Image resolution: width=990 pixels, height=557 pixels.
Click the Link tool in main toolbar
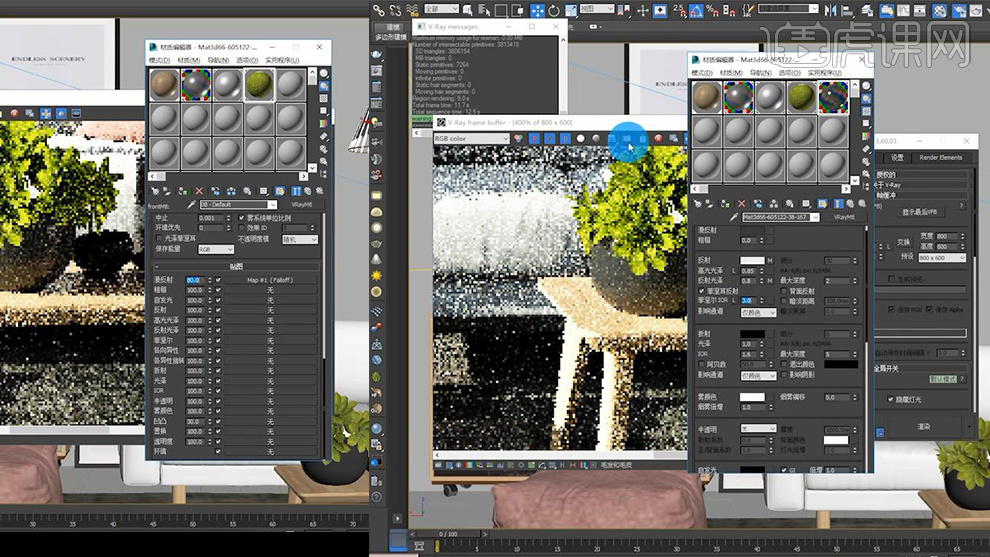click(x=379, y=10)
